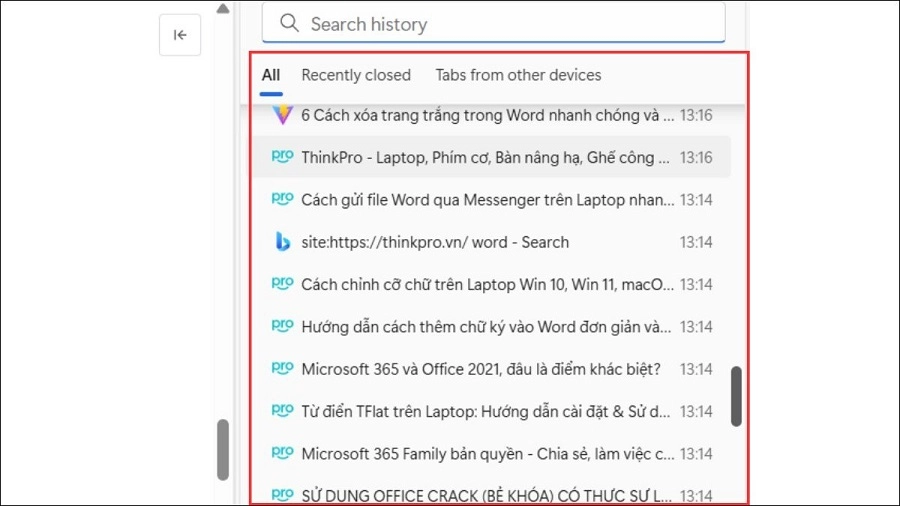Open '6 Cách xóa trang trắng trong Word' entry
The width and height of the screenshot is (900, 506).
tap(488, 115)
